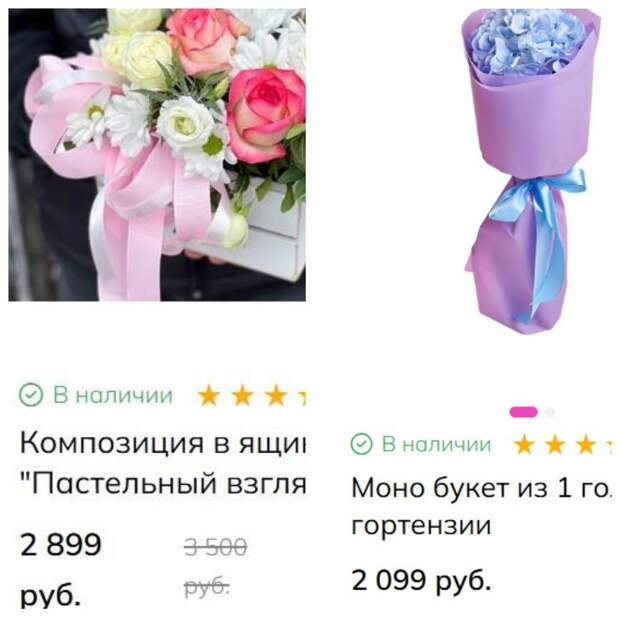Click В наличии label of hydrangea bouquet
This screenshot has height=620, width=620.
click(x=437, y=444)
